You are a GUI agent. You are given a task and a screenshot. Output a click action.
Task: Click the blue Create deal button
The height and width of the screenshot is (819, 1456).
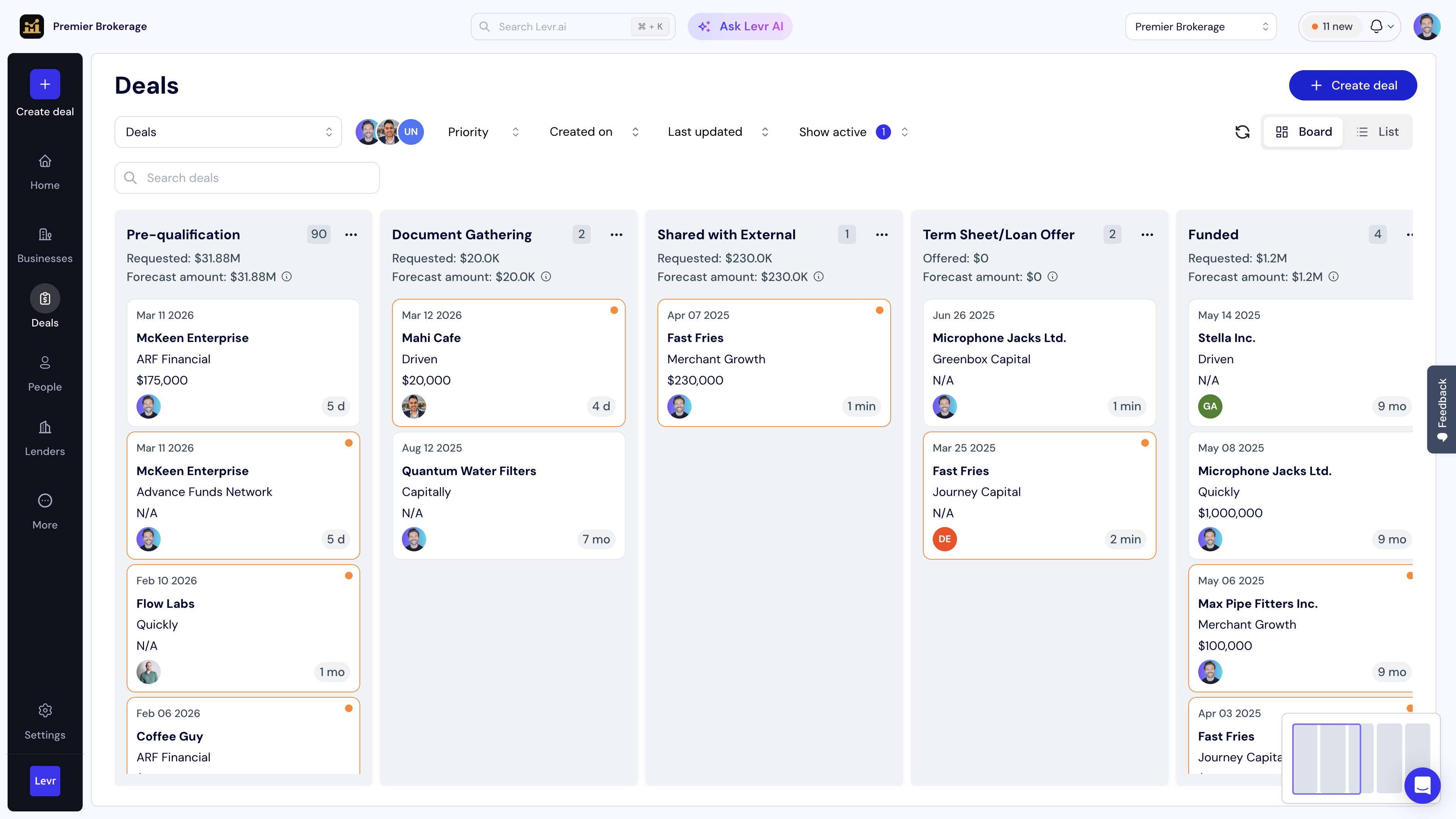(x=1352, y=85)
